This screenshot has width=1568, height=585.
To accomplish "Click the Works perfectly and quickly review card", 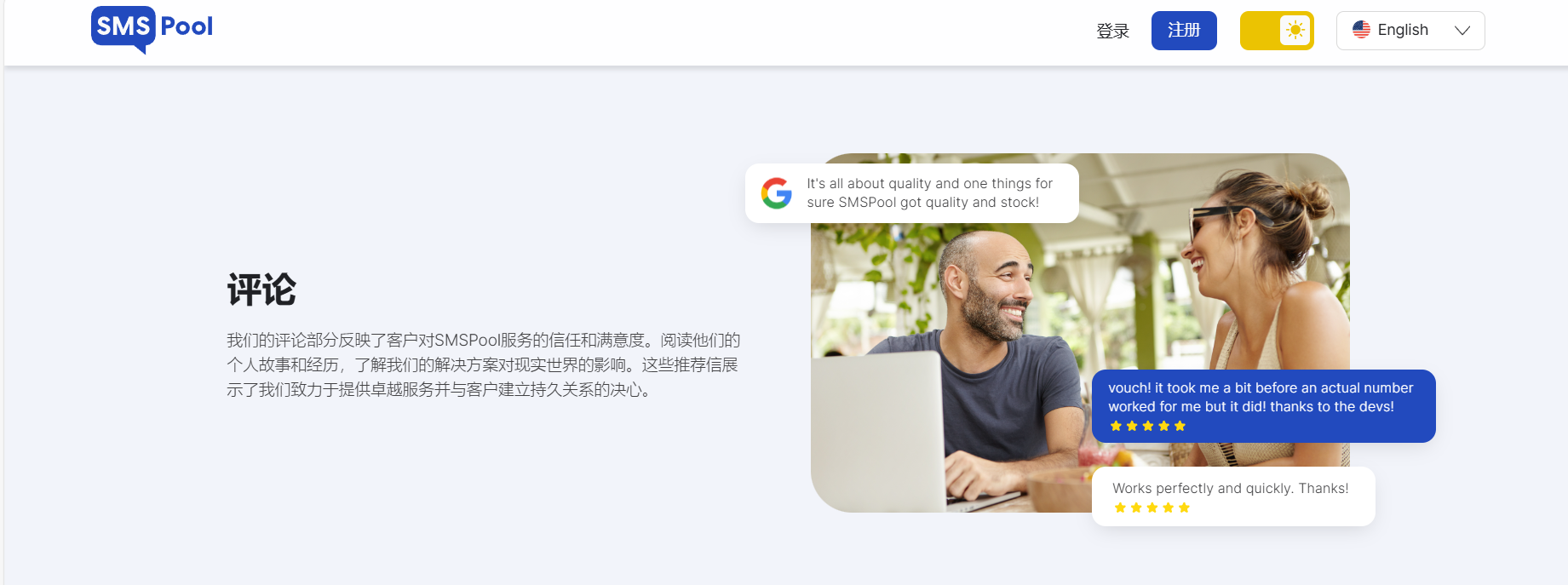I will point(1233,496).
